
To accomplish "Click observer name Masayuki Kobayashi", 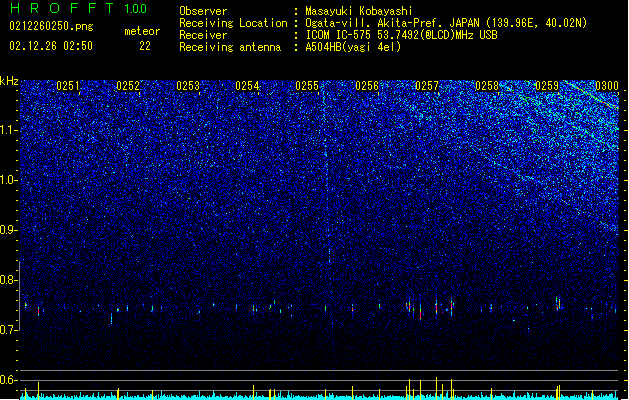I will pyautogui.click(x=359, y=11).
